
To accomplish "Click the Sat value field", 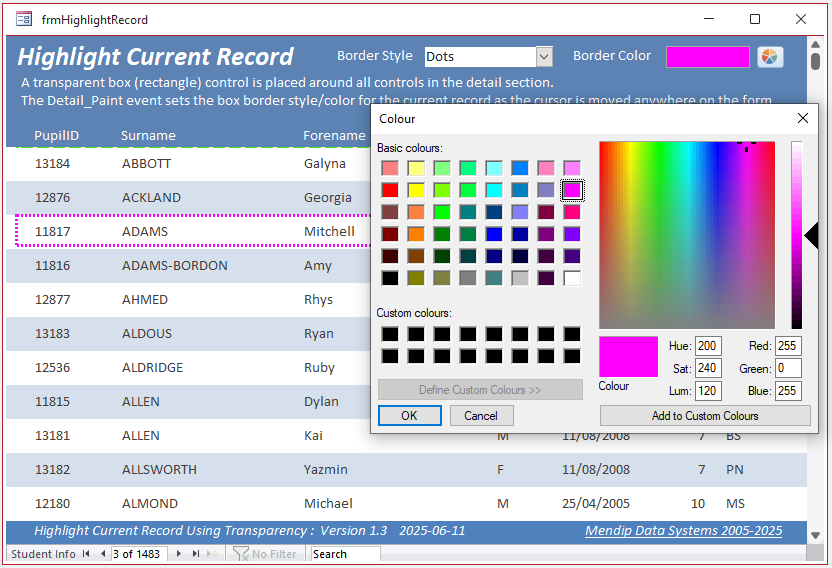I will pos(708,368).
